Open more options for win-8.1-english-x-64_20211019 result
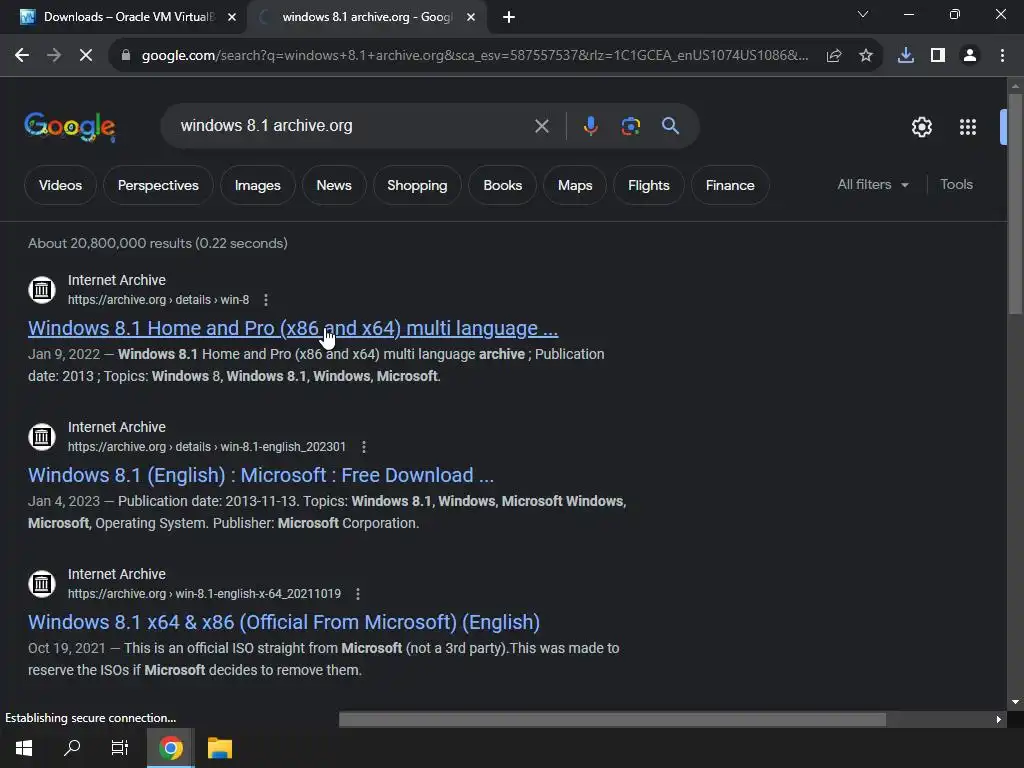Screen dimensions: 1024x768 click(357, 594)
